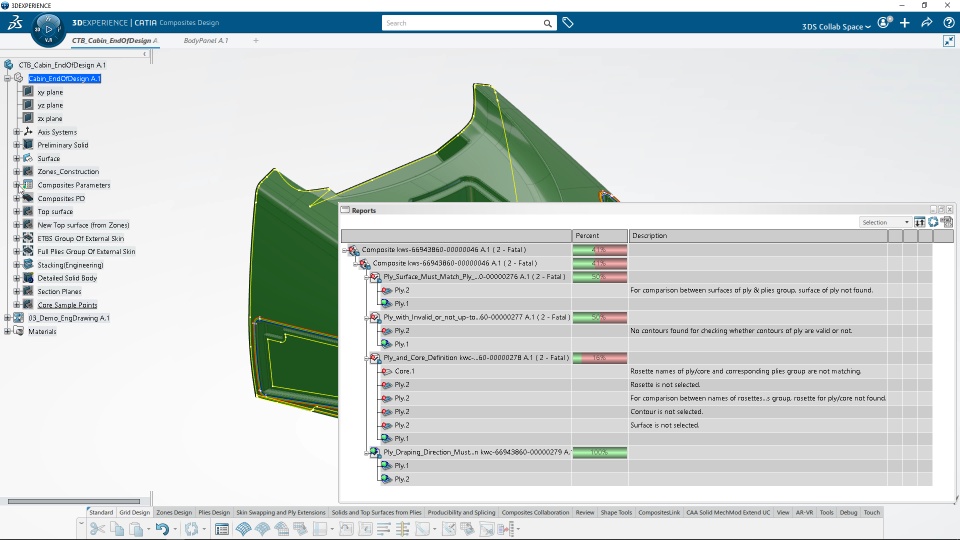
Task: Open the help question mark icon
Action: 948,23
